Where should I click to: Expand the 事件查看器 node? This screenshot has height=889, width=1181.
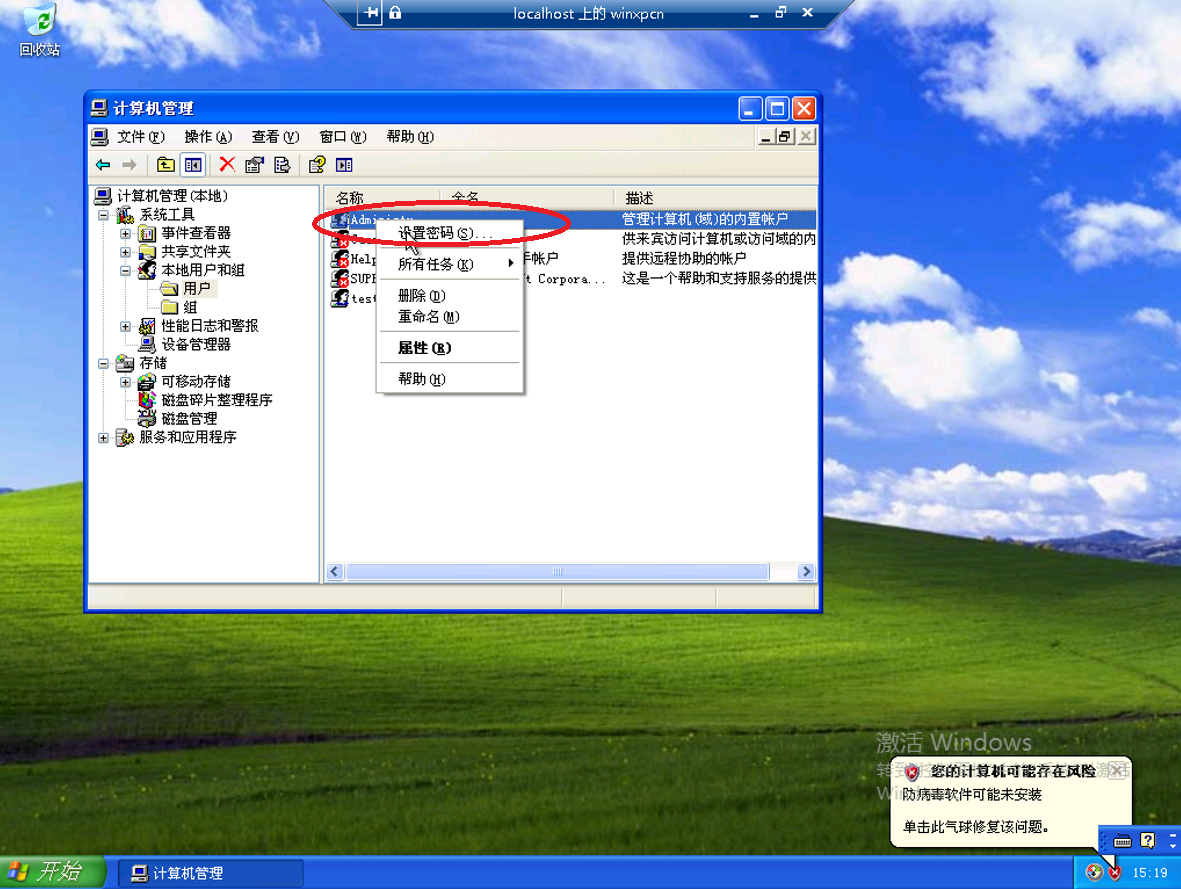pos(125,234)
